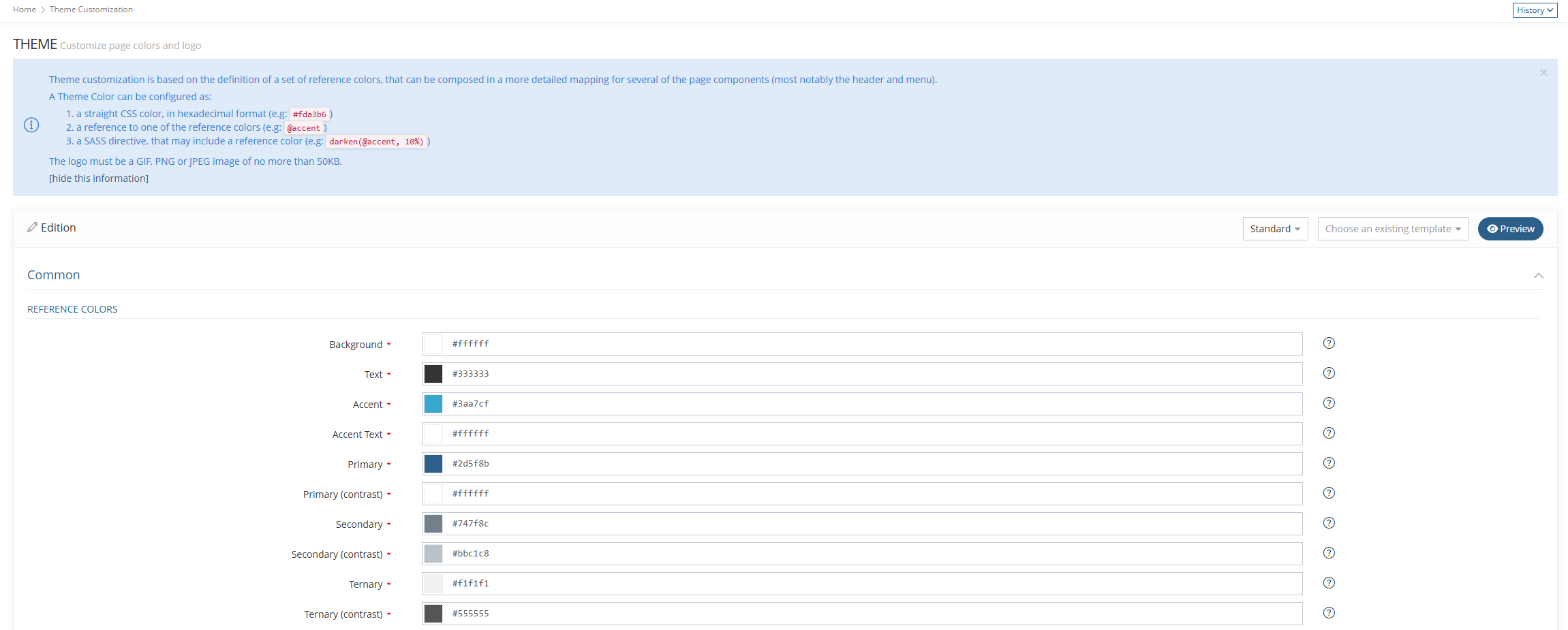Open the Accent color swatch picker
The width and height of the screenshot is (1568, 630).
click(433, 404)
